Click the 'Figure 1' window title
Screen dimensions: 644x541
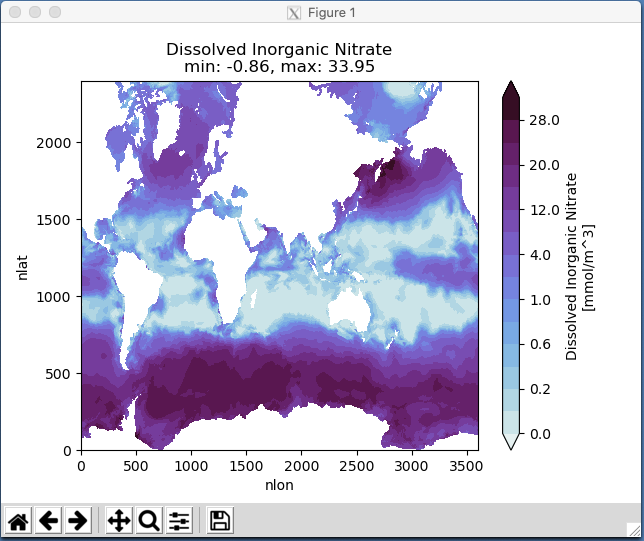click(x=331, y=13)
